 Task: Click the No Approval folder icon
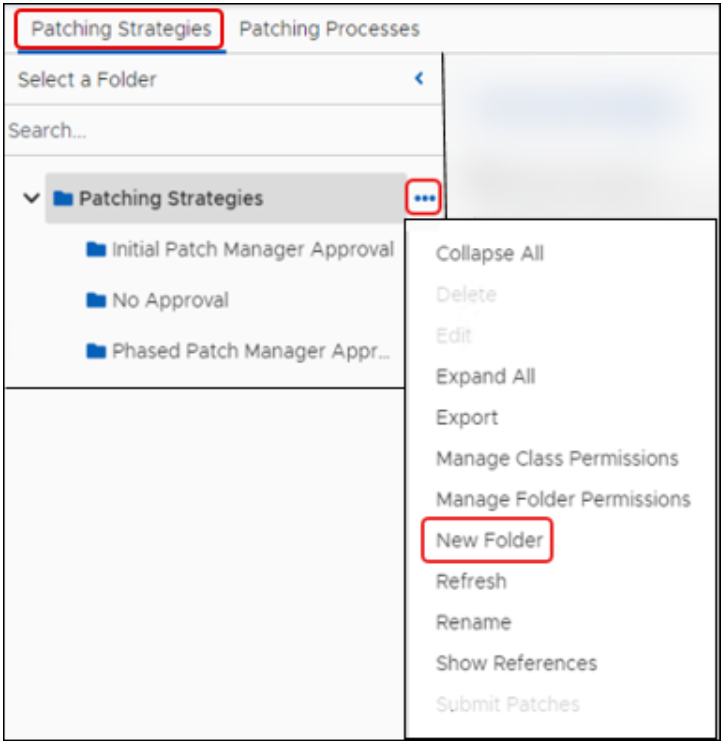coord(96,300)
